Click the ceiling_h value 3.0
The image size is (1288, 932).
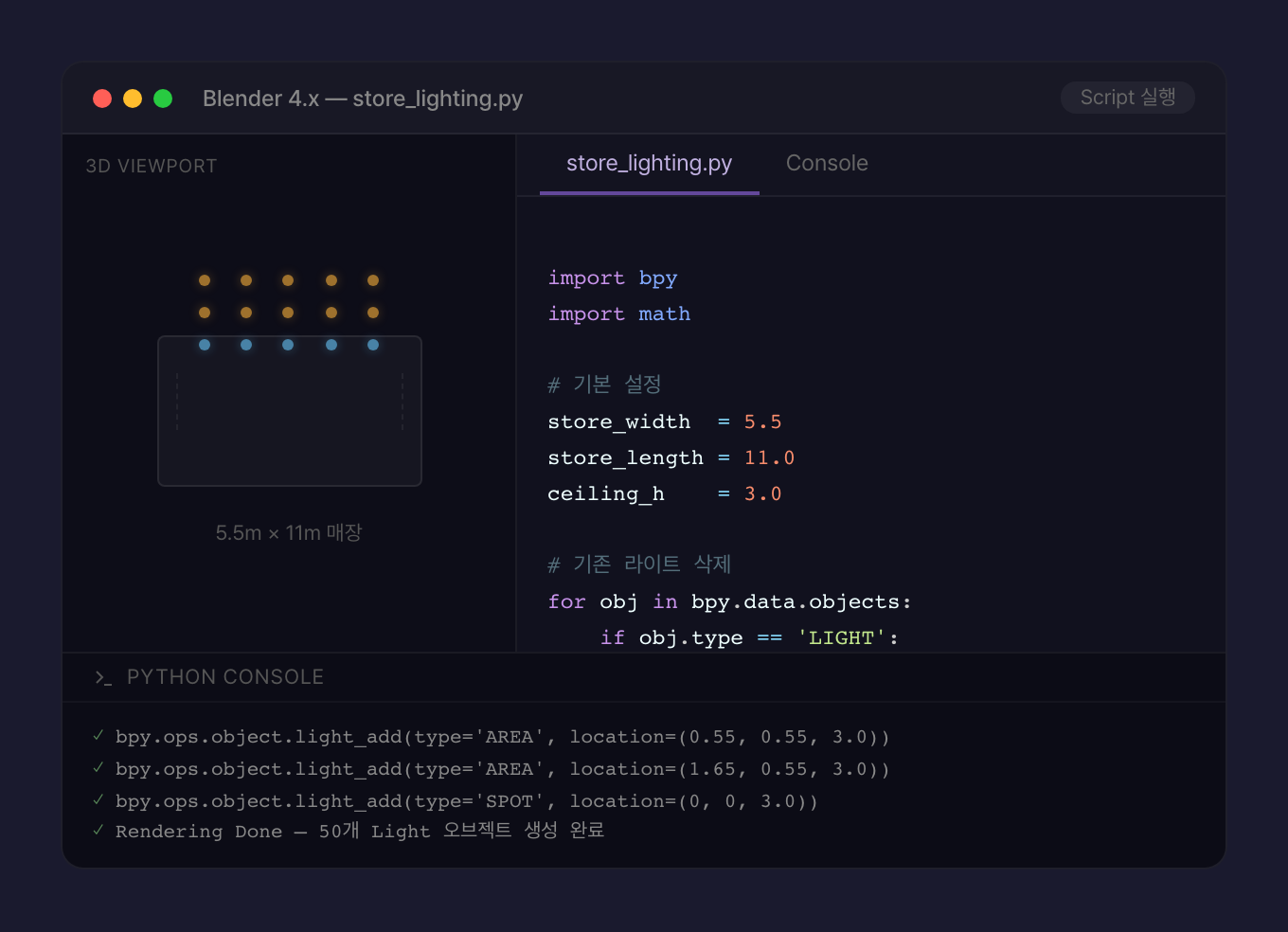[762, 494]
